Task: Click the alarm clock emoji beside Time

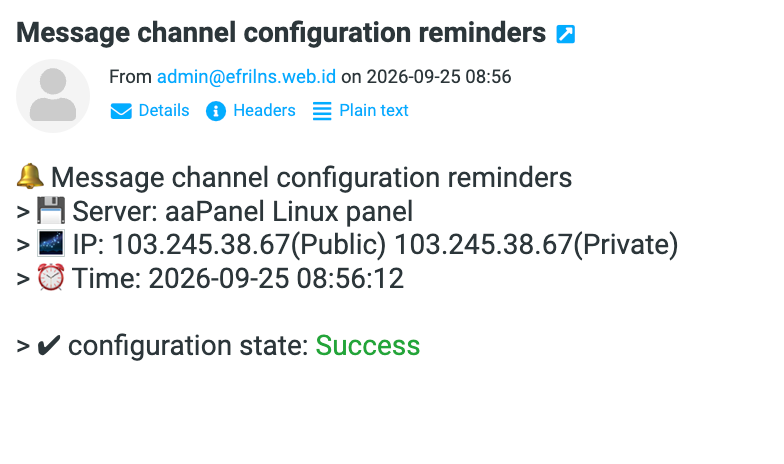Action: coord(51,277)
